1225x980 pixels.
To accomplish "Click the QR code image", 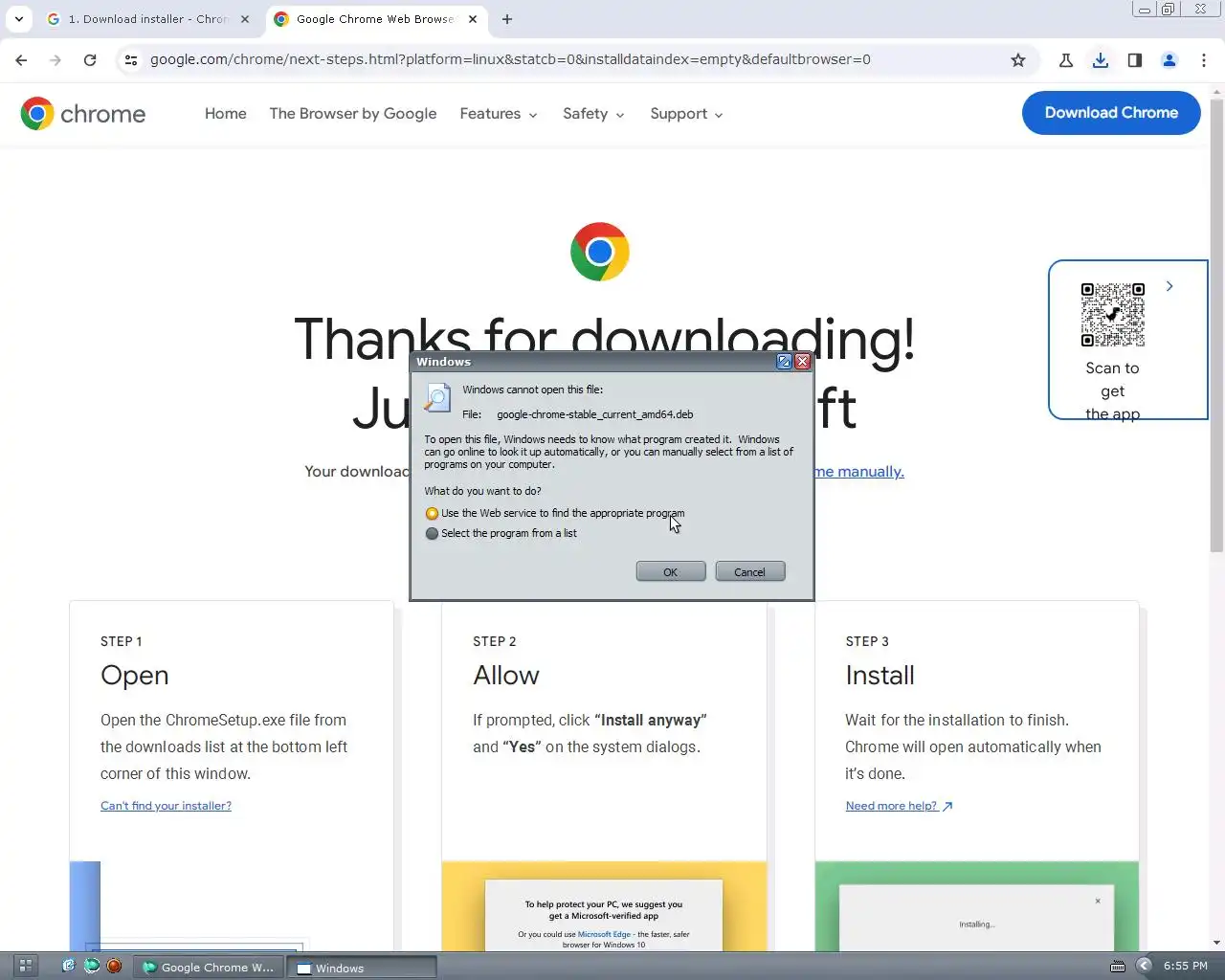I will coord(1113,315).
